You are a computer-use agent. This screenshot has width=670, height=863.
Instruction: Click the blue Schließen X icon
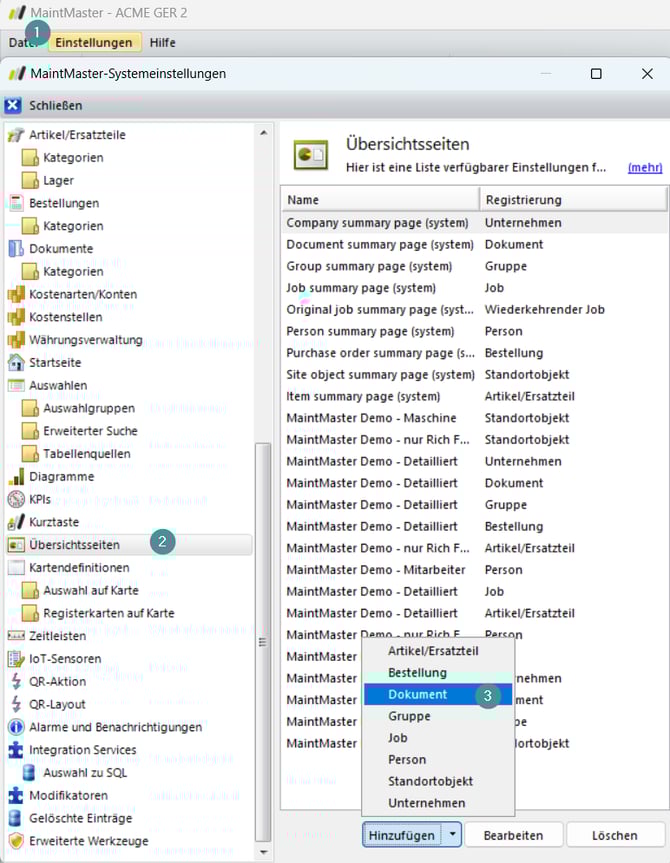point(13,105)
